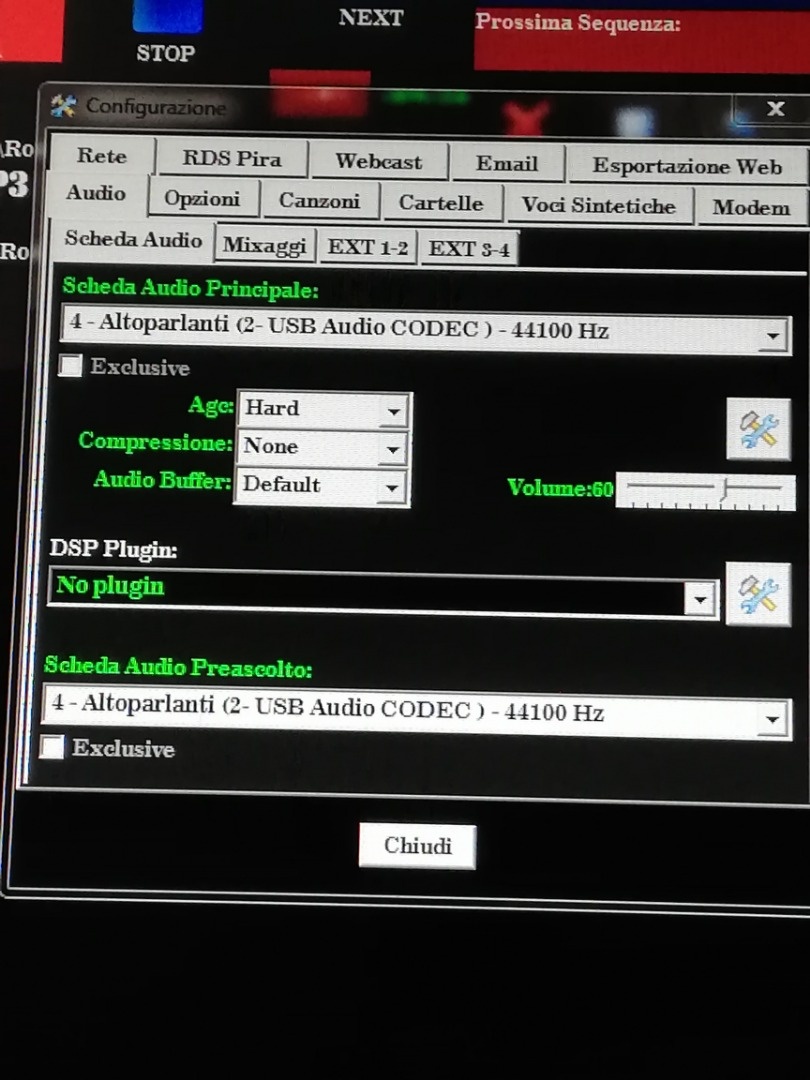Select the Voci Sintetiche tab
810x1080 pixels.
click(x=598, y=206)
